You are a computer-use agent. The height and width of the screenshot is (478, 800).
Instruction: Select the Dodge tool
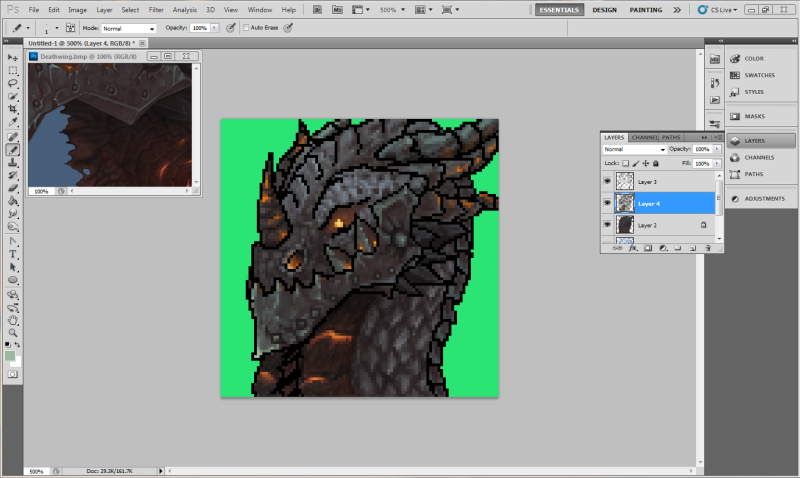pyautogui.click(x=13, y=227)
